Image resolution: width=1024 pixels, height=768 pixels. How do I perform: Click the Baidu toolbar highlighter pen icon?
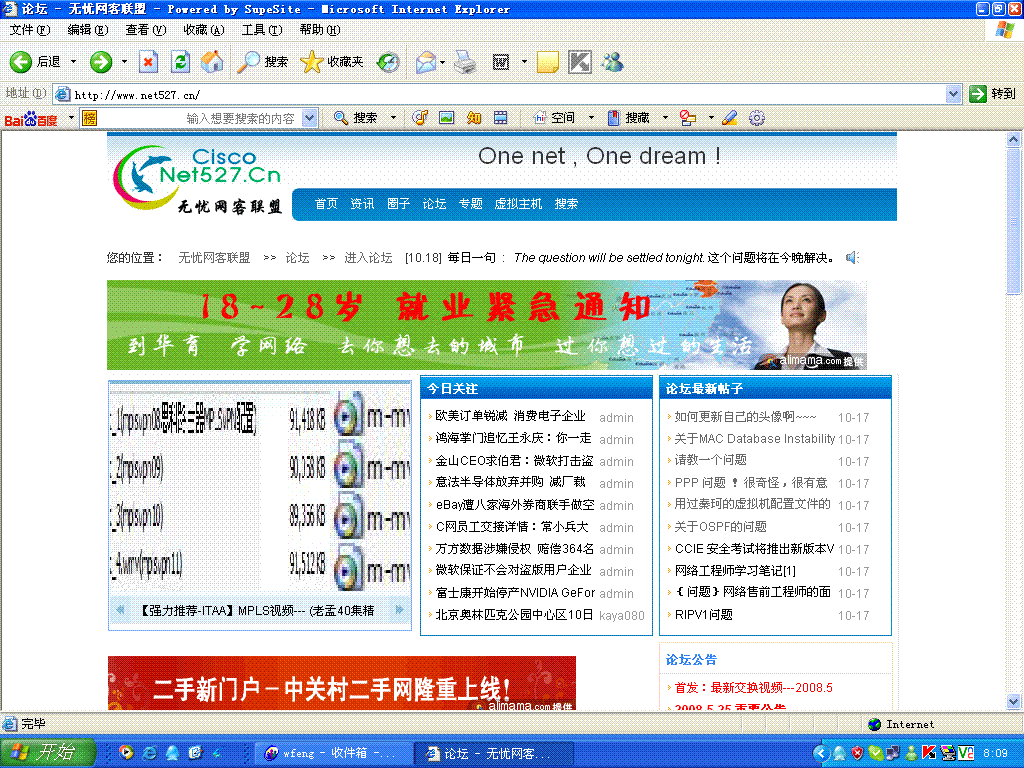click(x=729, y=118)
